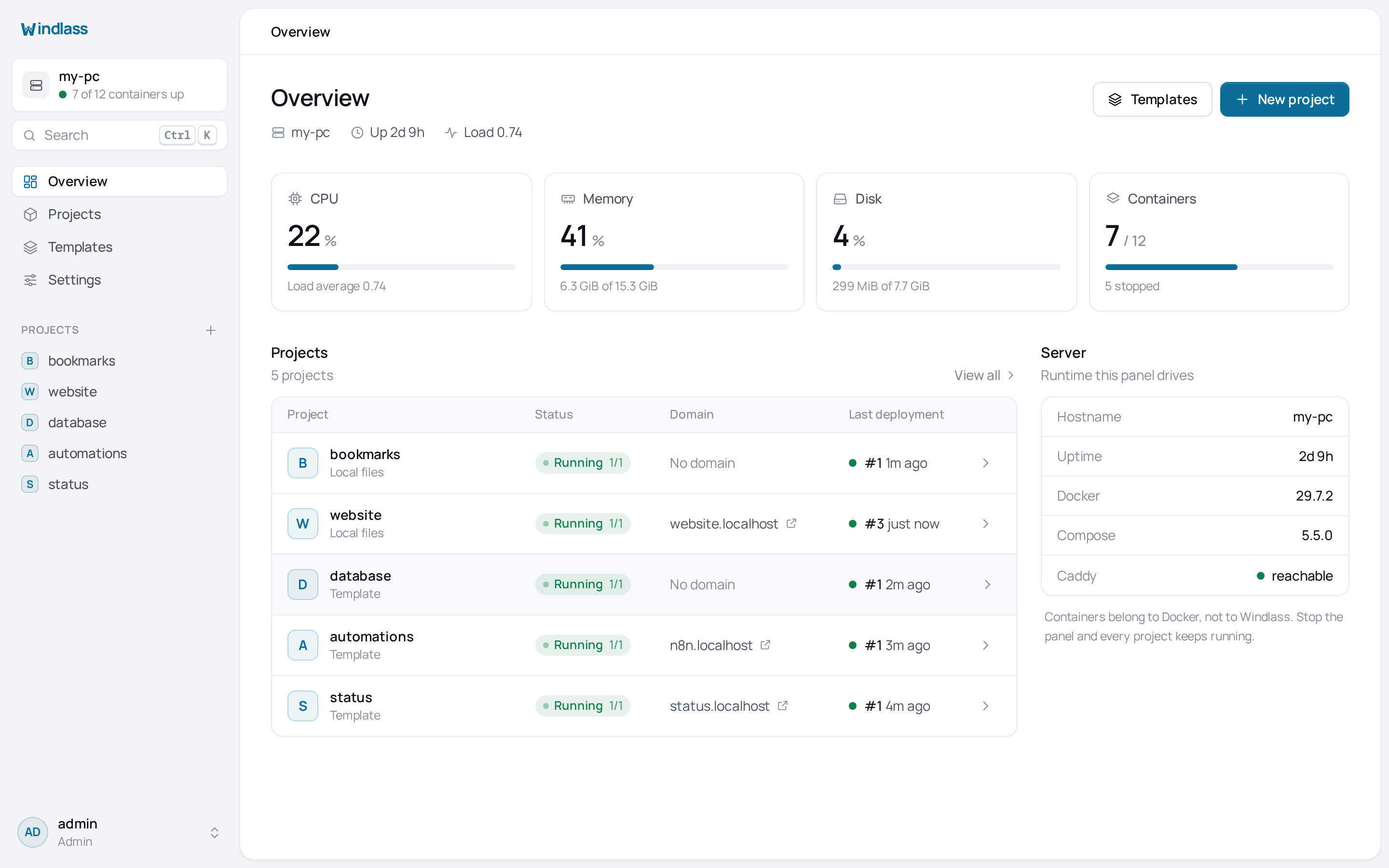Screen dimensions: 1389x868
Task: Click the Windlass logo
Action: [54, 29]
